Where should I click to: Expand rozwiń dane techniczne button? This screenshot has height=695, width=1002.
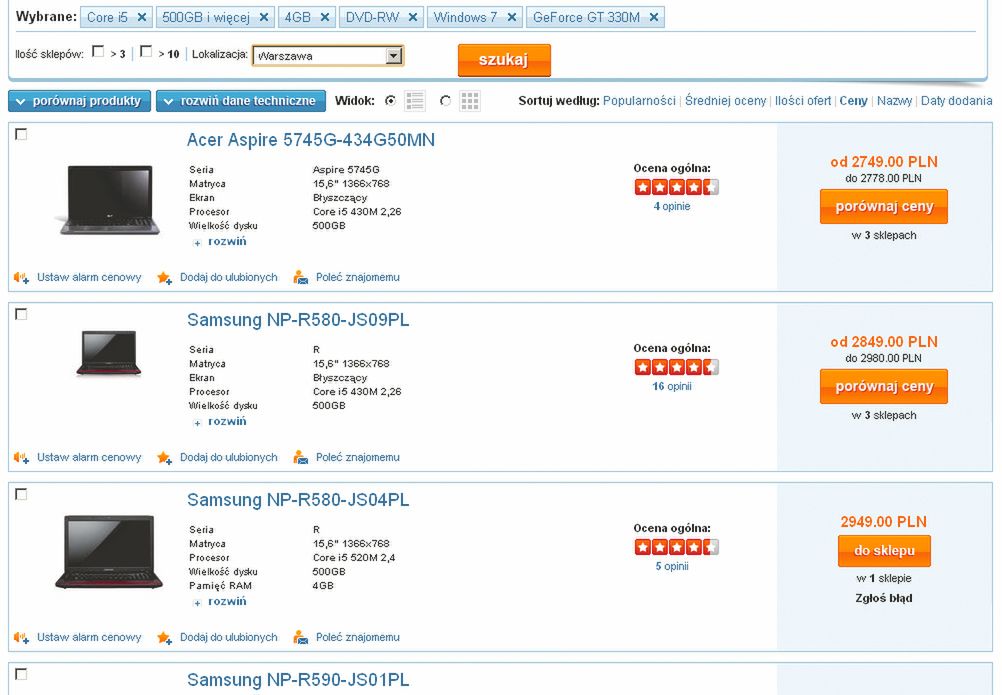[x=241, y=101]
